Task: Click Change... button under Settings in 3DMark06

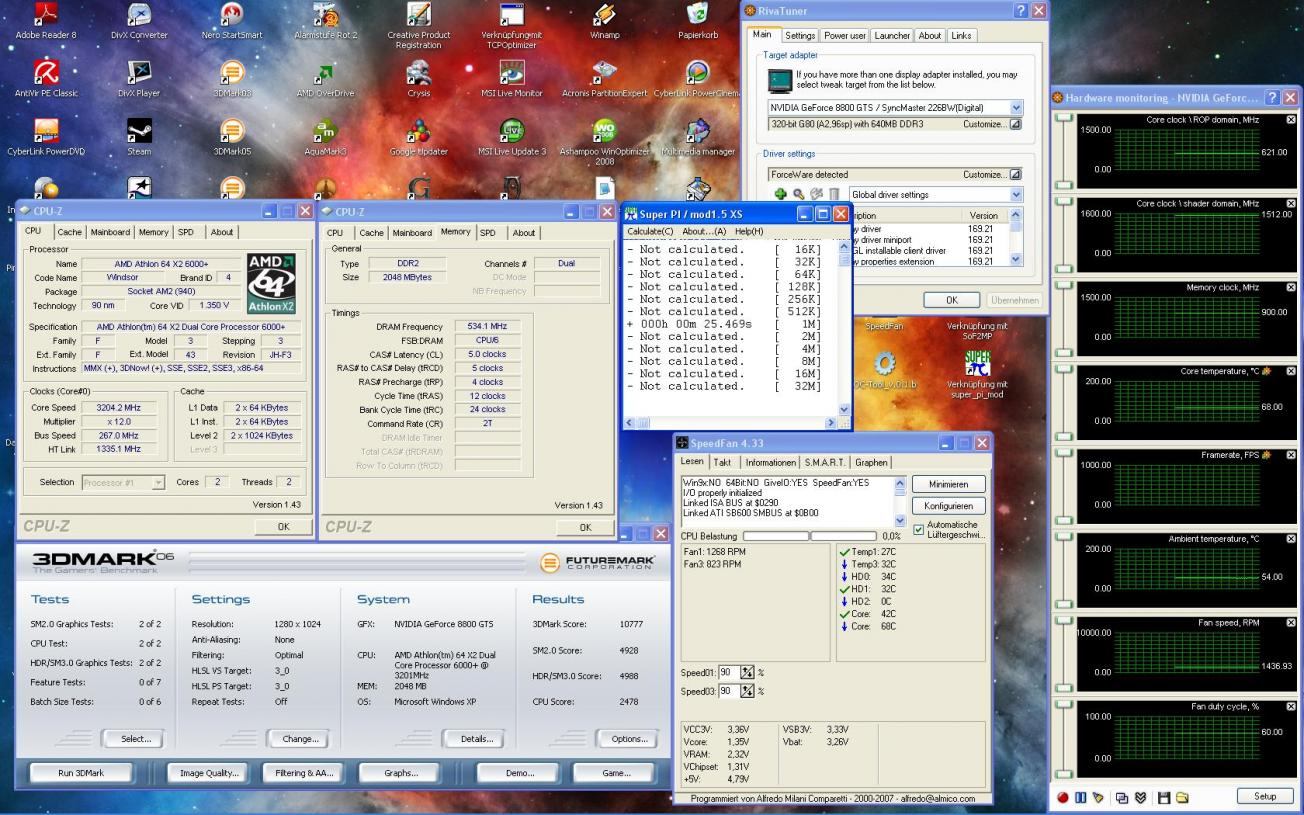Action: coord(299,739)
